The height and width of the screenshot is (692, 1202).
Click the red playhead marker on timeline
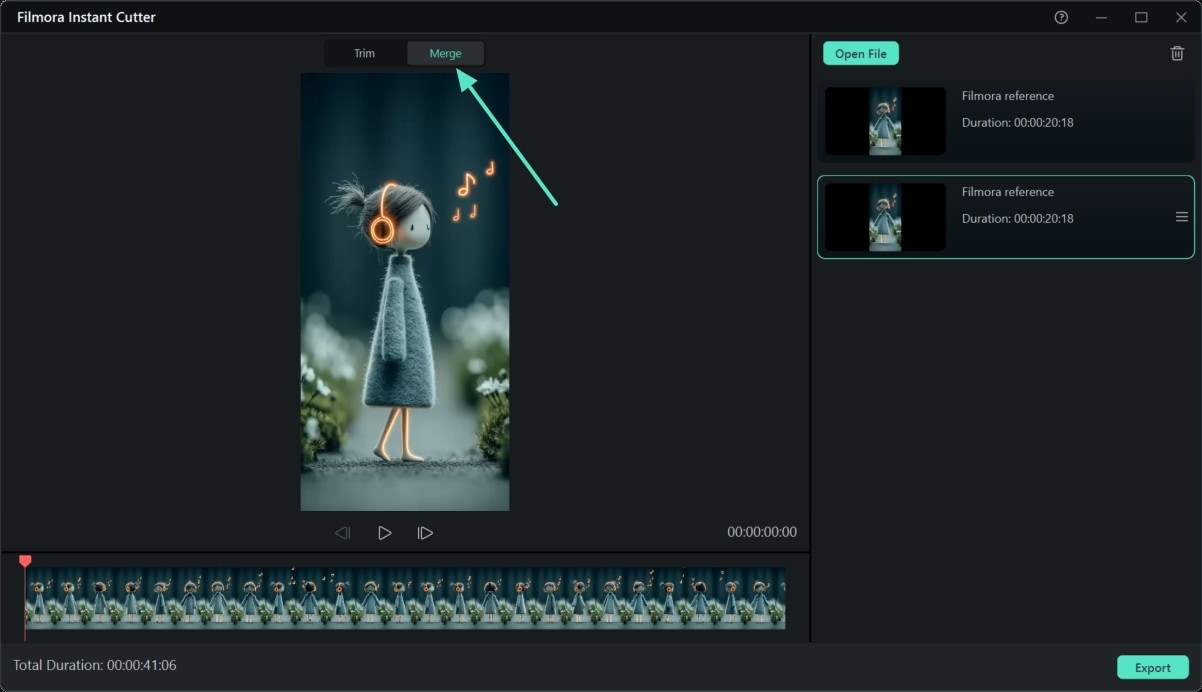pos(25,562)
